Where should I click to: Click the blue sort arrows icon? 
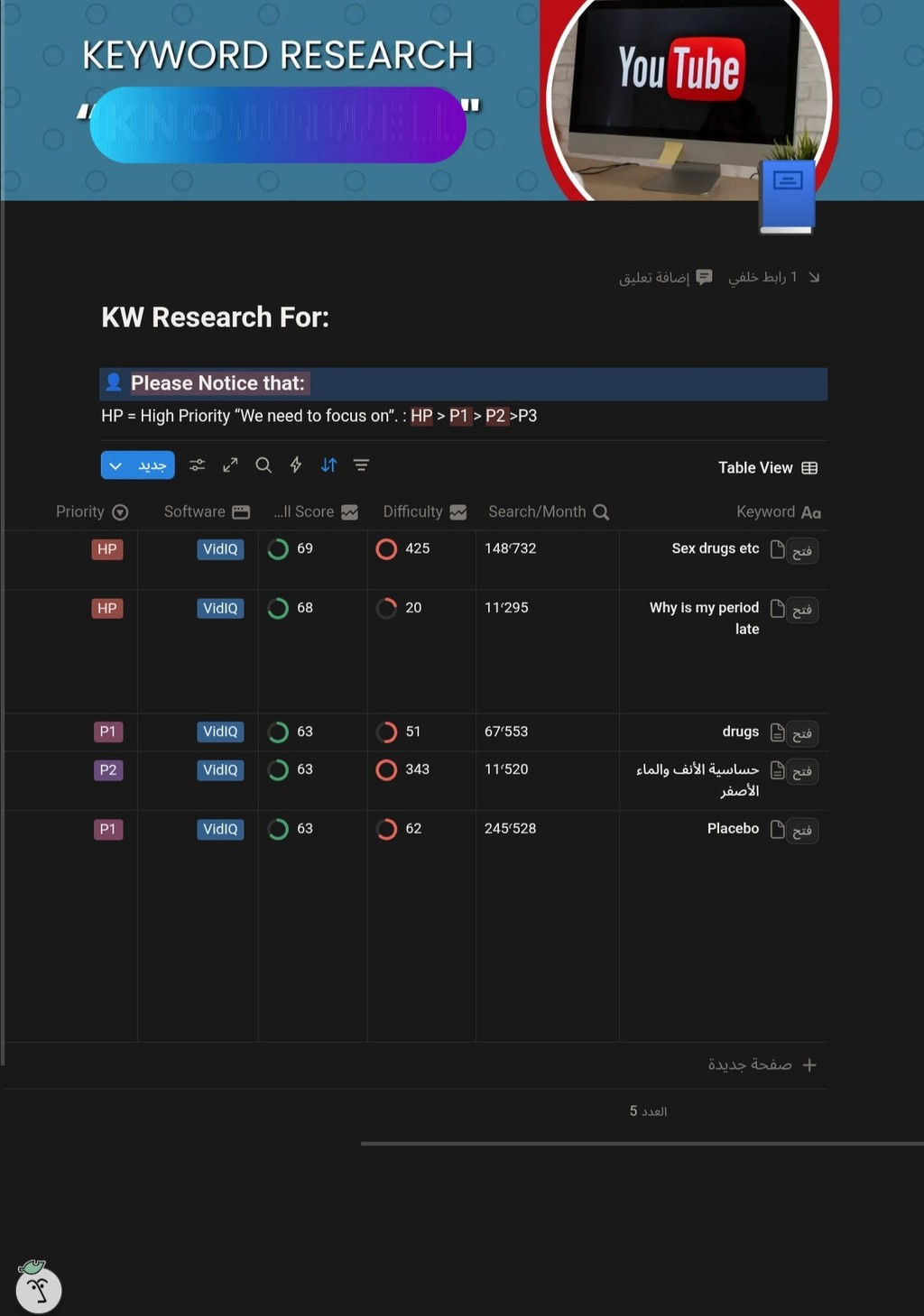tap(328, 465)
